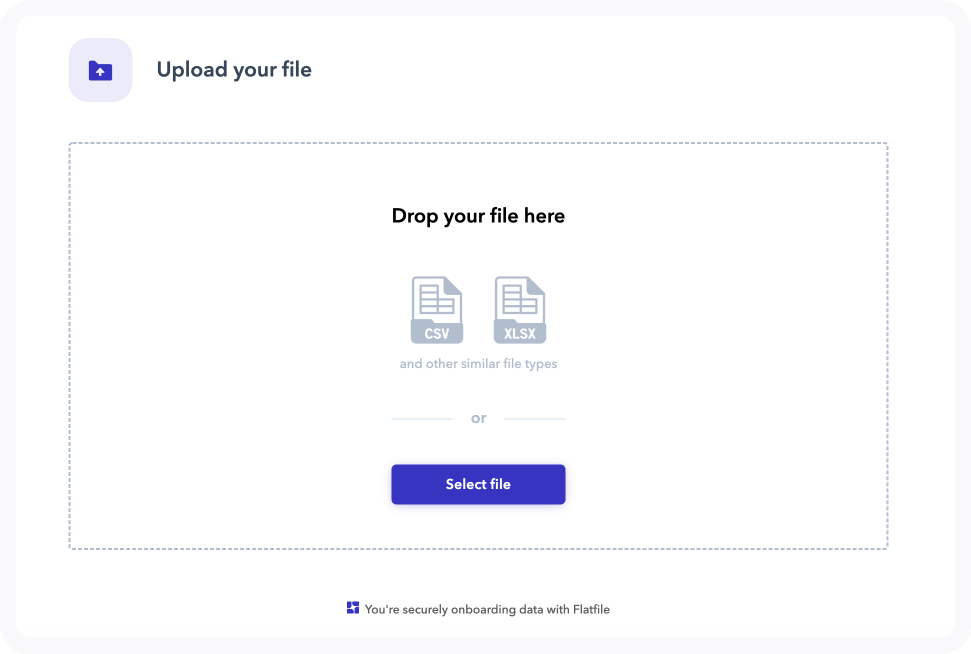
Task: Click the left divider line beside 'or'
Action: (420, 418)
